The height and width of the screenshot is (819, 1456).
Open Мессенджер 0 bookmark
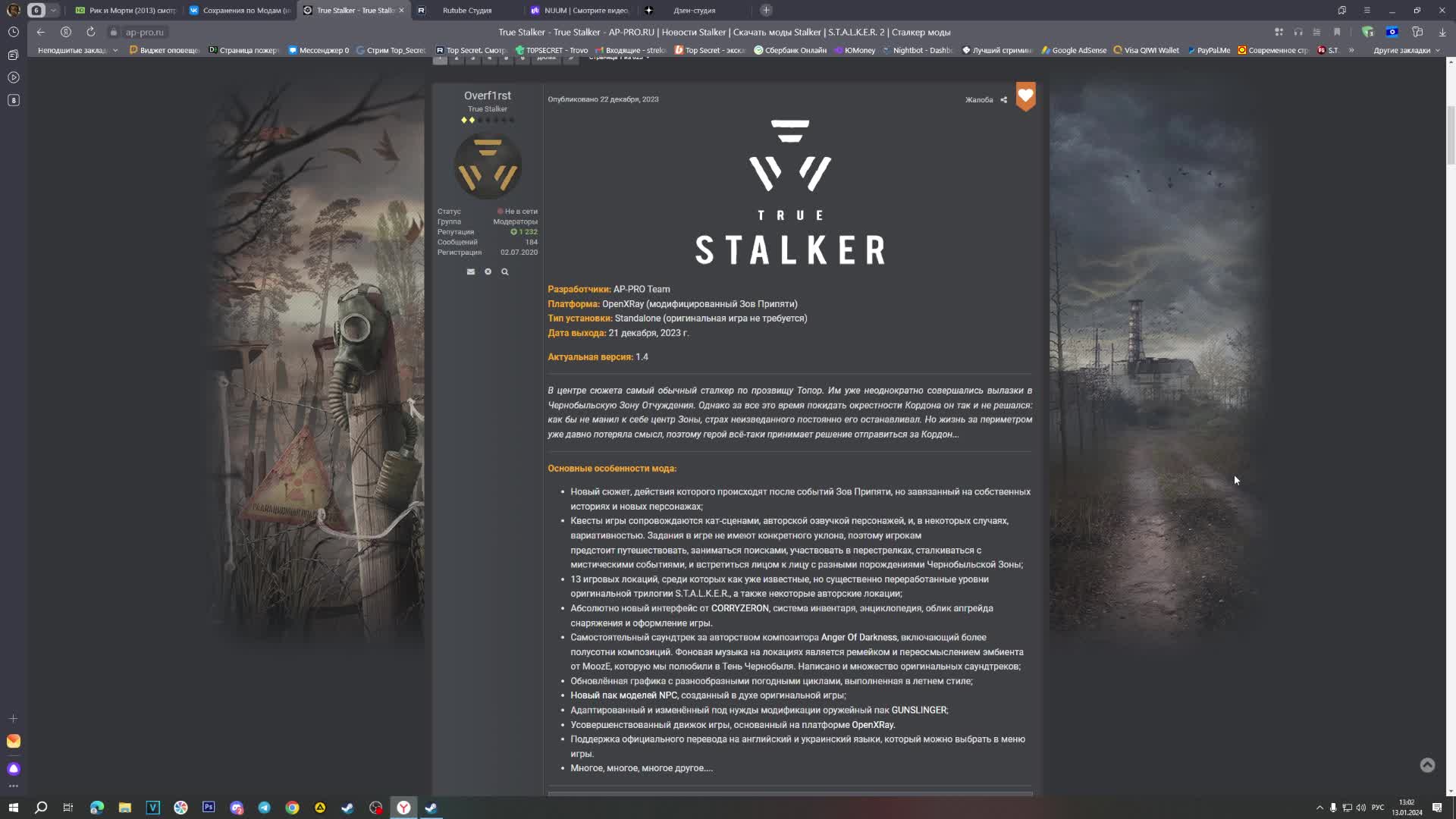tap(318, 50)
